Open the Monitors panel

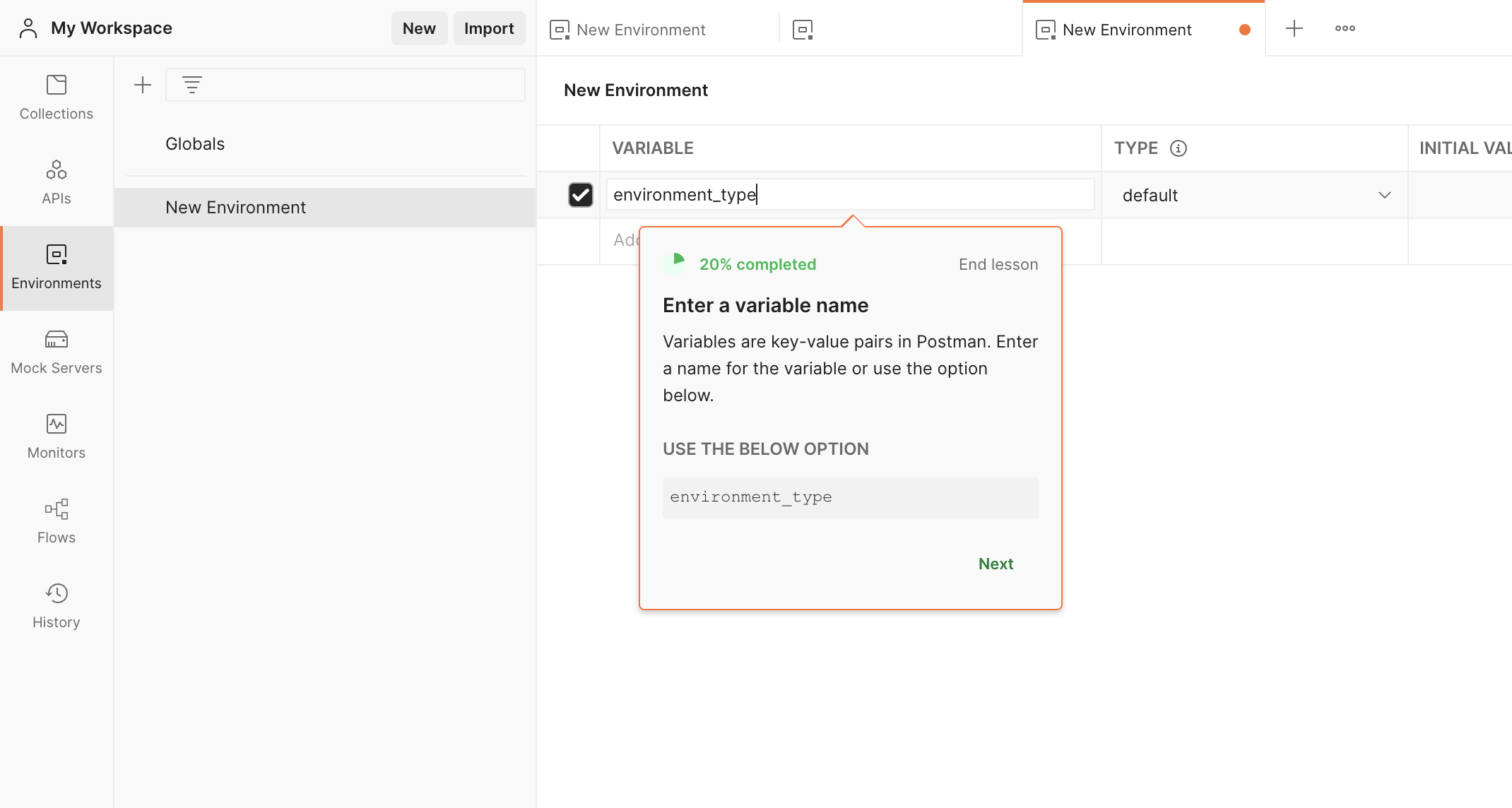(x=56, y=436)
